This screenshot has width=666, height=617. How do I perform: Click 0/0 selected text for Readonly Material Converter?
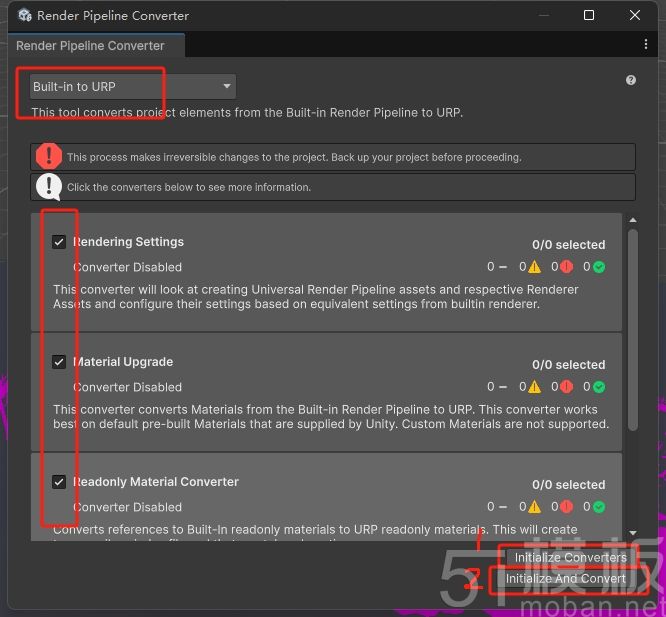[568, 485]
